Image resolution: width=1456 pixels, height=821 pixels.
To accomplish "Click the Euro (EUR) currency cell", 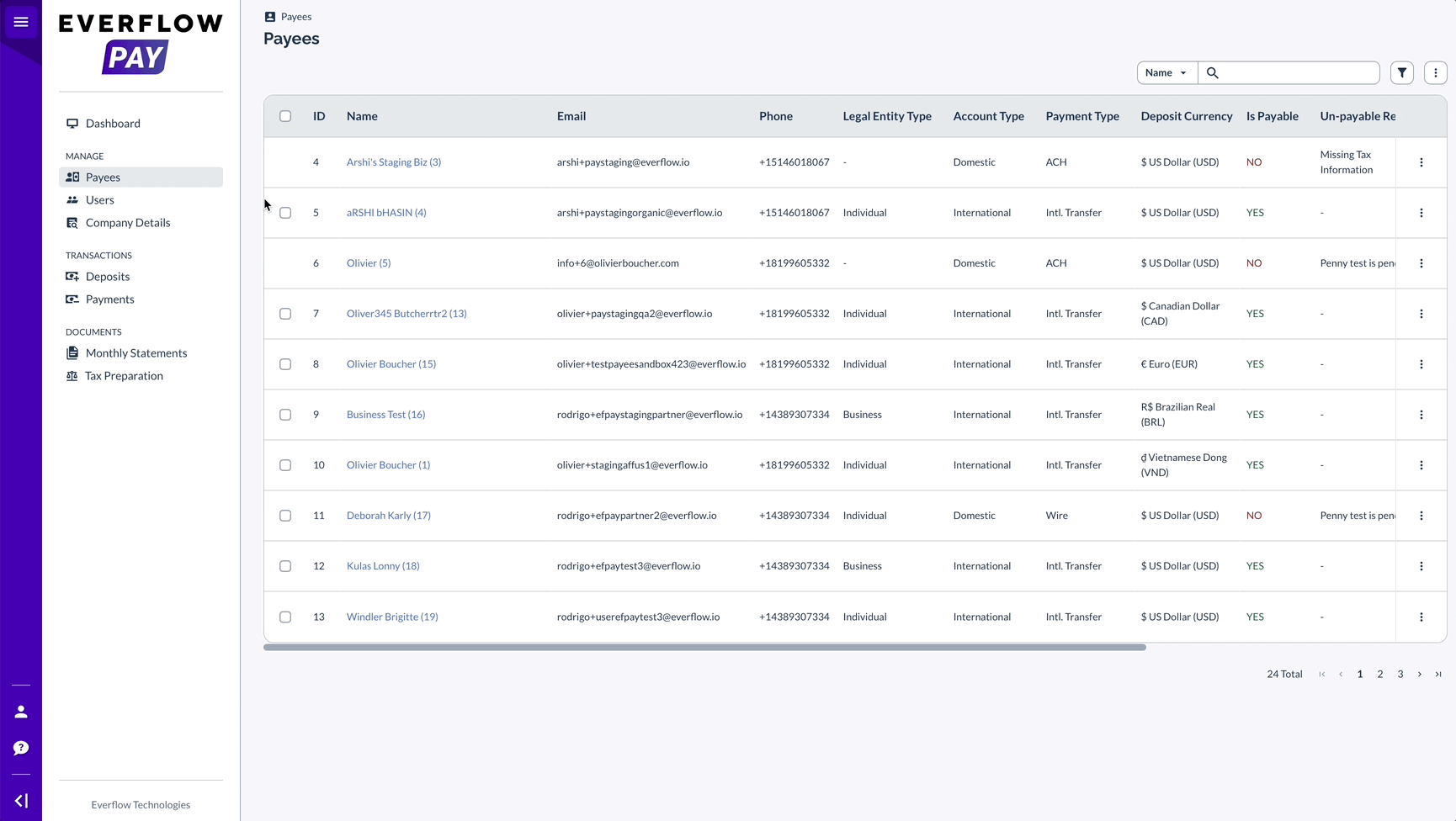I will (1169, 364).
